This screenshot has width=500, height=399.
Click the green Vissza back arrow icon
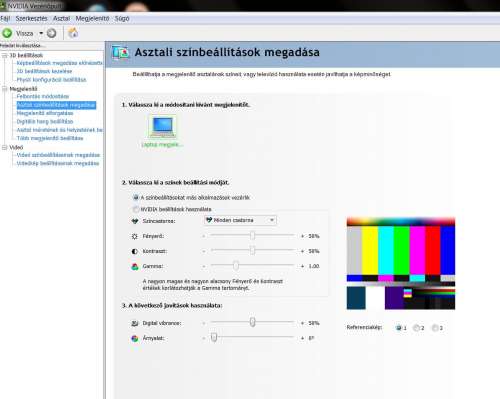click(7, 33)
